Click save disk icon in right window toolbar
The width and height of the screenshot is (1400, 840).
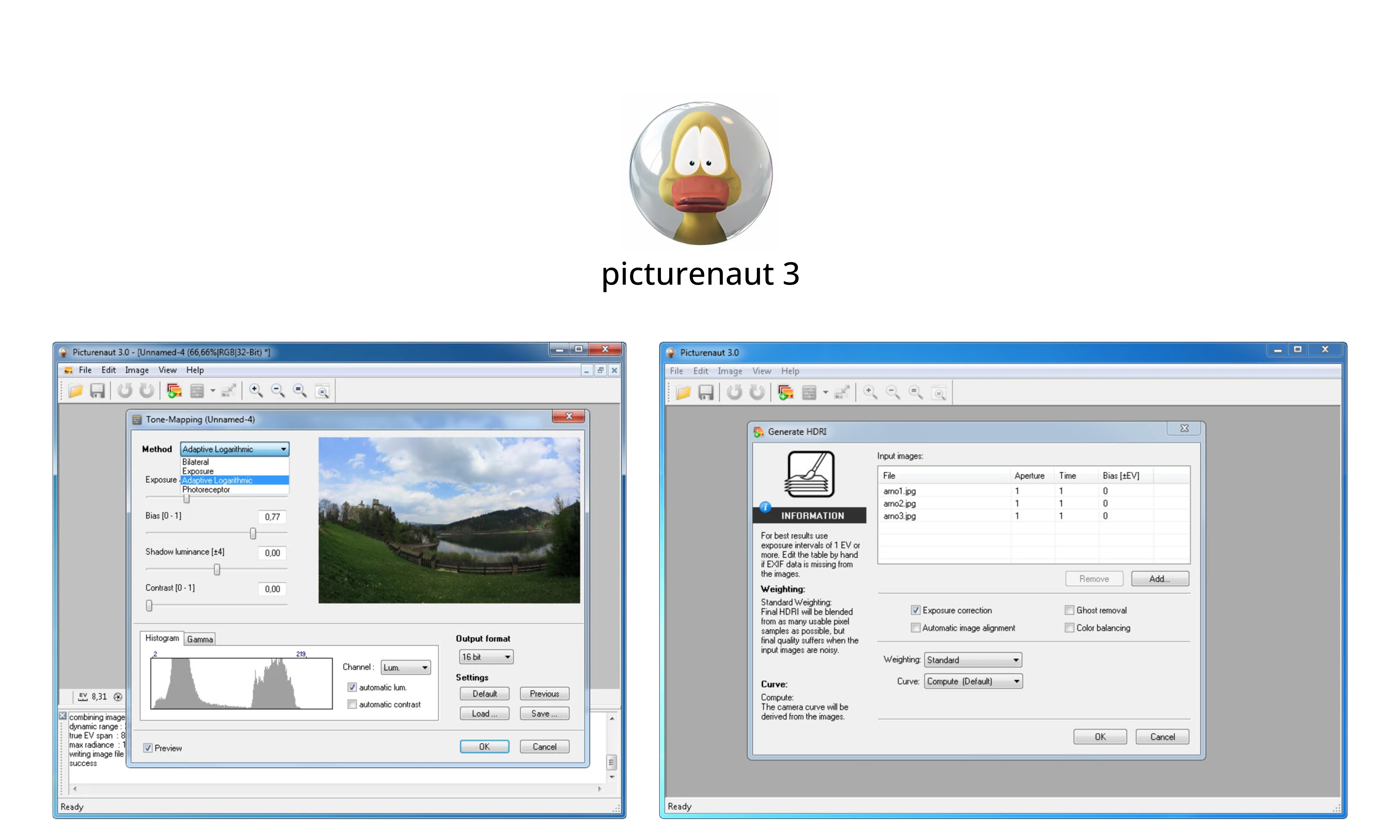pyautogui.click(x=706, y=392)
